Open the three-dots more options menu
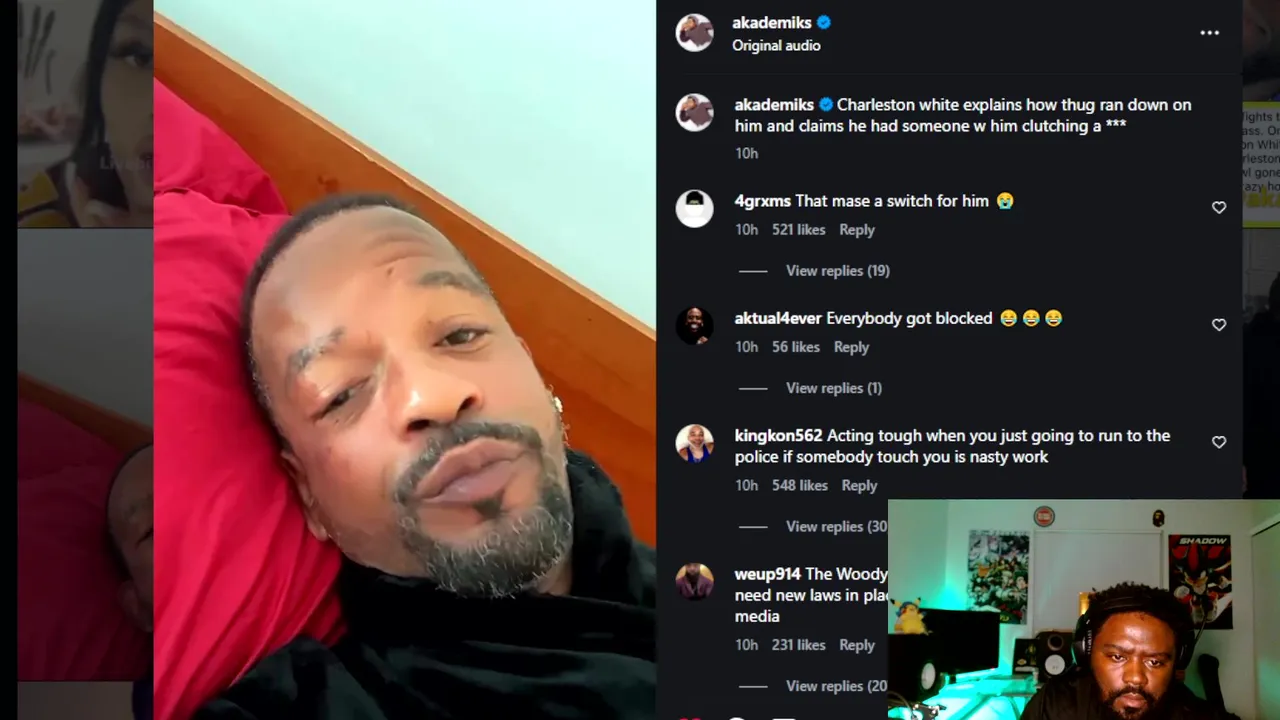Screen dimensions: 1280x720 pyautogui.click(x=1209, y=33)
